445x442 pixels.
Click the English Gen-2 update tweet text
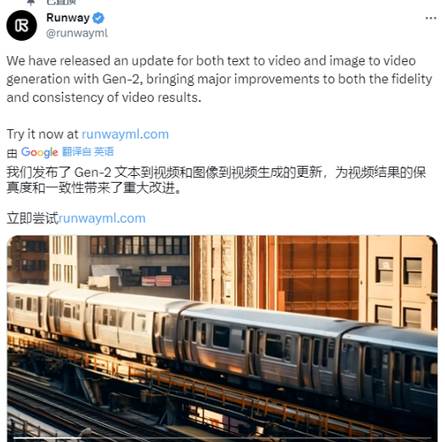pos(219,79)
